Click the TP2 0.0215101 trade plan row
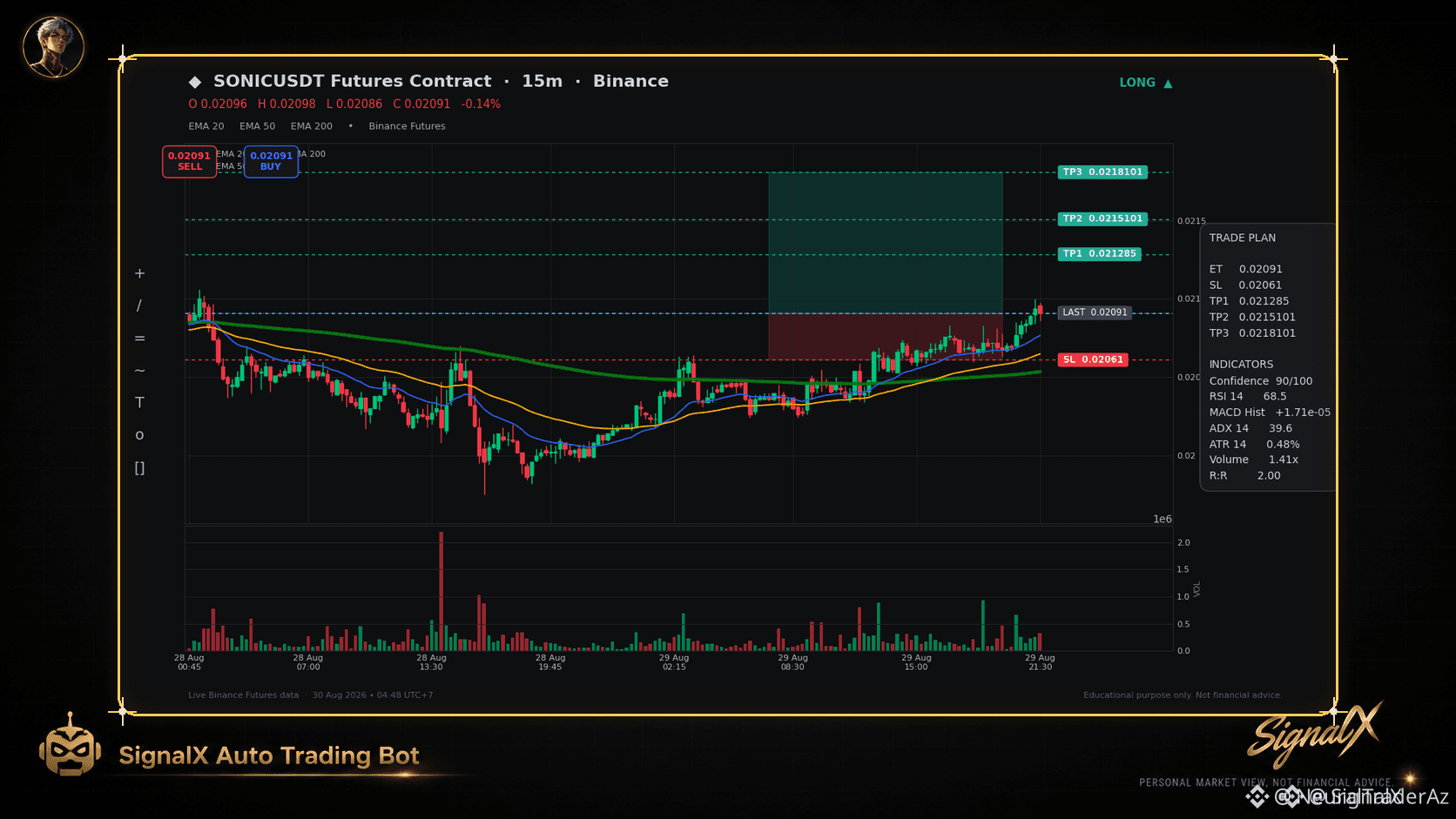Screen dimensions: 1456x819 pos(1252,318)
